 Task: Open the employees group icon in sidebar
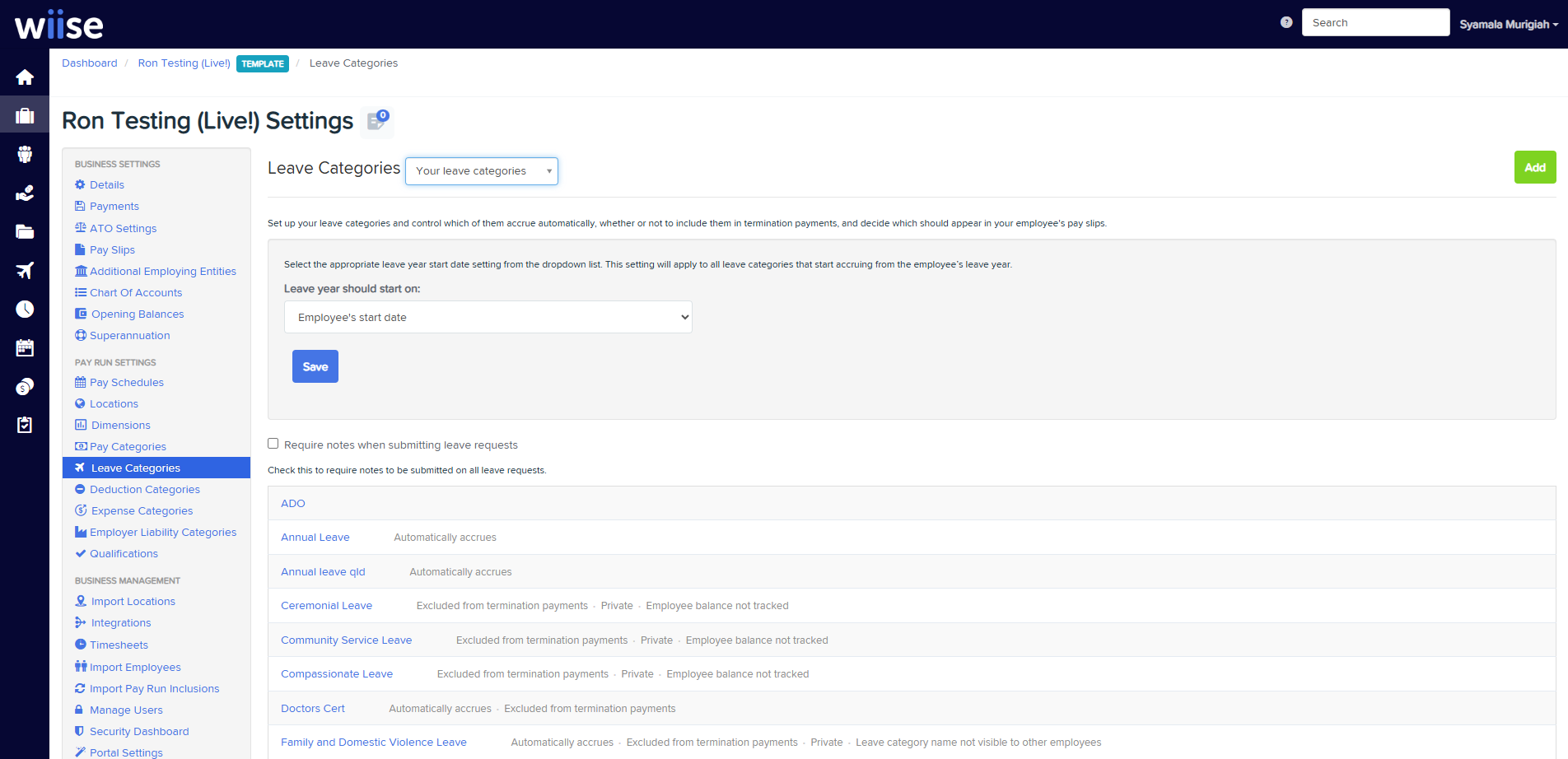(25, 154)
